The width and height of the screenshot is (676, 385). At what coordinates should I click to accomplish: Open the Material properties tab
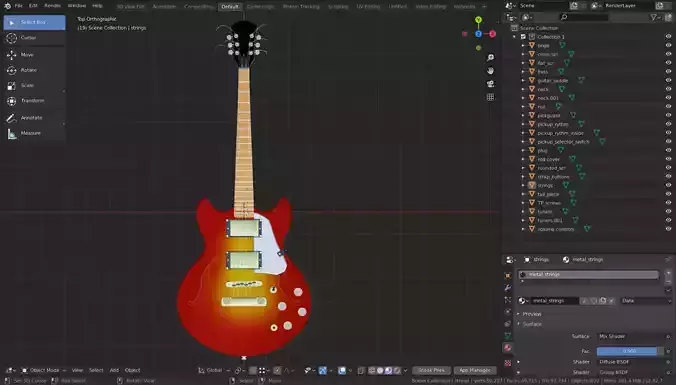tap(508, 348)
